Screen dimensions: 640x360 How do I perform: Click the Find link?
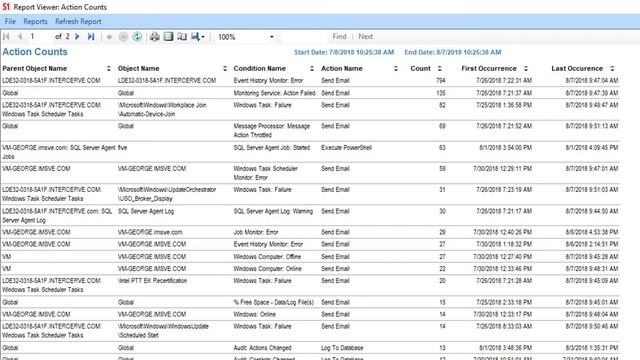(x=339, y=36)
